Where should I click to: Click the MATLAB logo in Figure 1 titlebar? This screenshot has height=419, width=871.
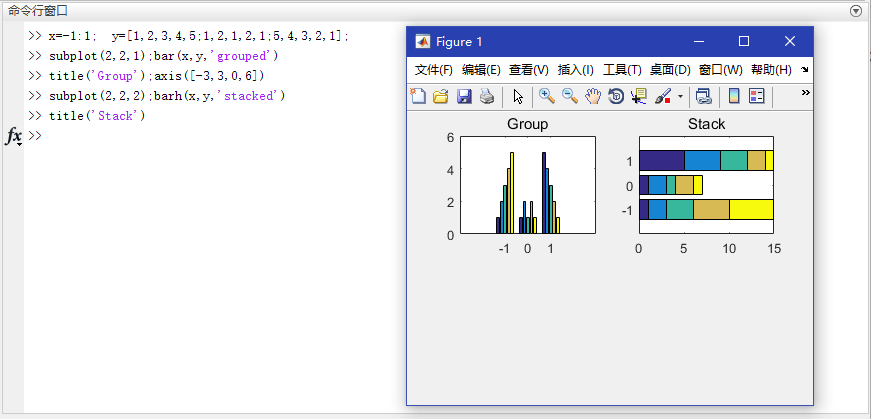point(423,42)
